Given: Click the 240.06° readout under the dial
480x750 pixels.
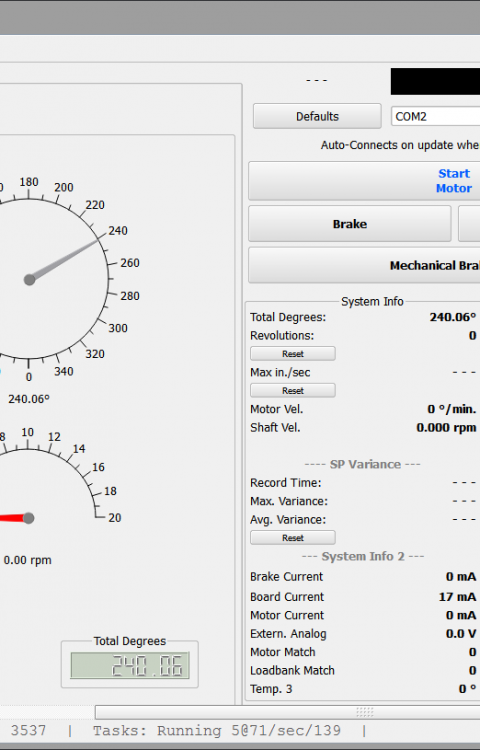Looking at the screenshot, I should (29, 399).
